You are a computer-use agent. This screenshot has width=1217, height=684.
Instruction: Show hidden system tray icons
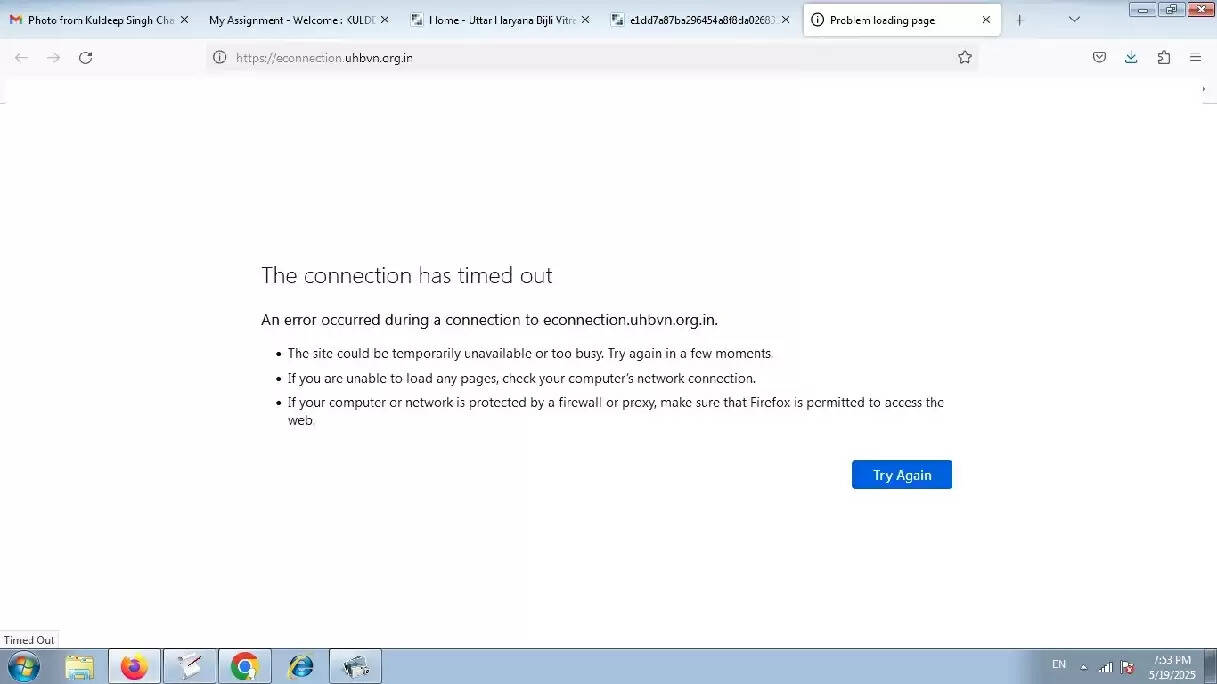point(1083,667)
